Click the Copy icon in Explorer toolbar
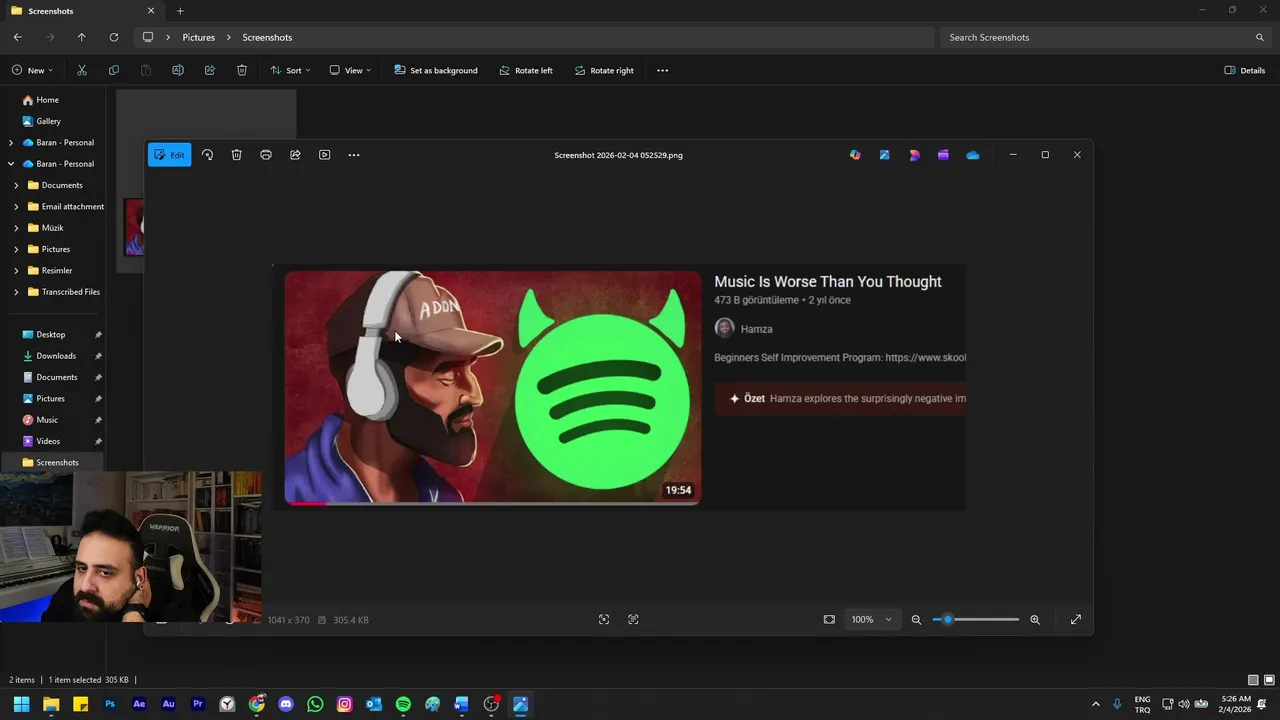 click(x=114, y=71)
